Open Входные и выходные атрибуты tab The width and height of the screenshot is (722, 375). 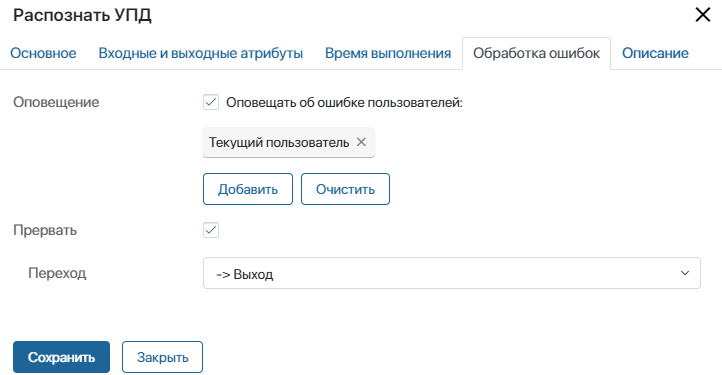[x=201, y=53]
